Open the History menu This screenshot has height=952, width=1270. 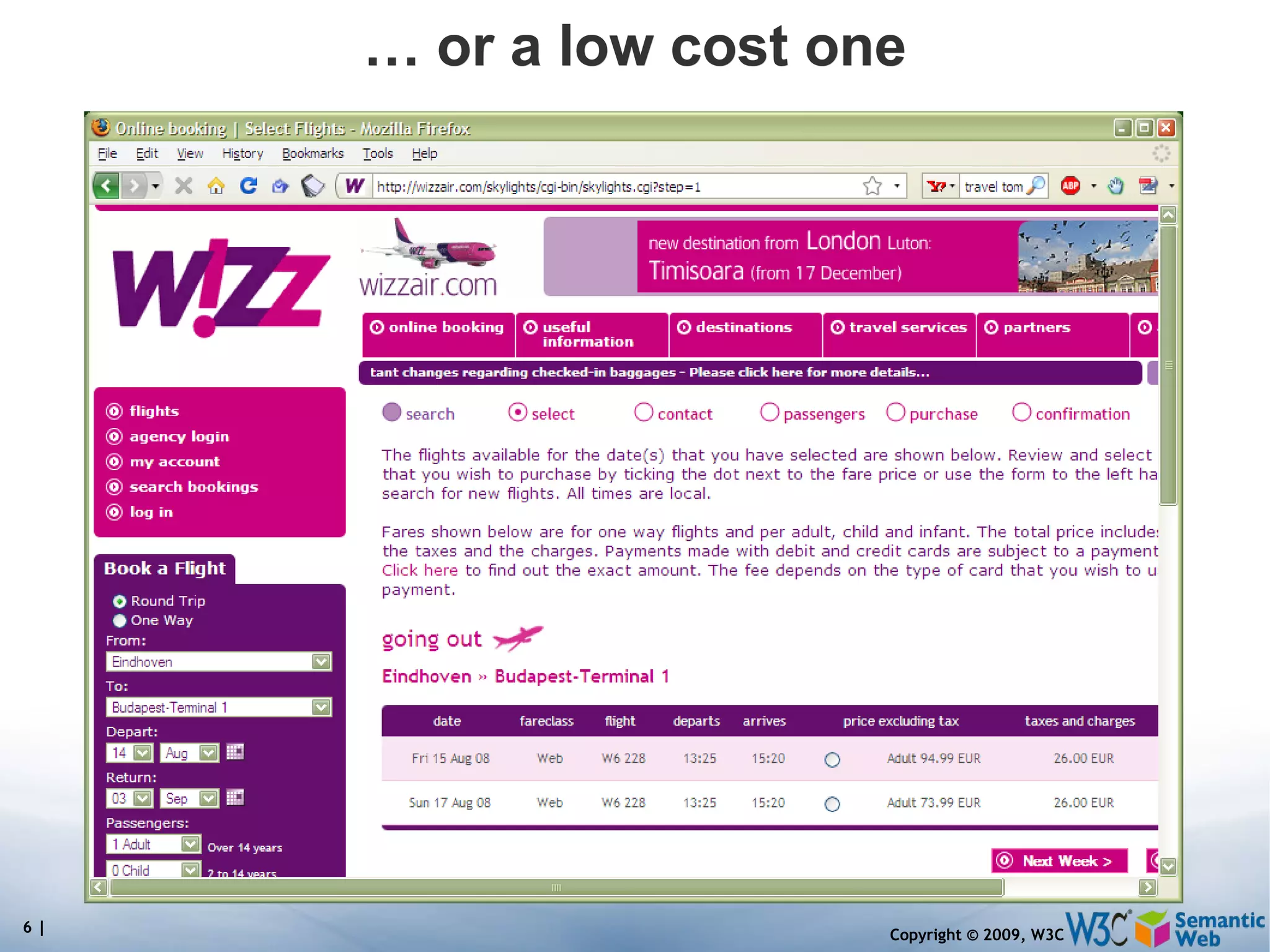click(x=242, y=153)
